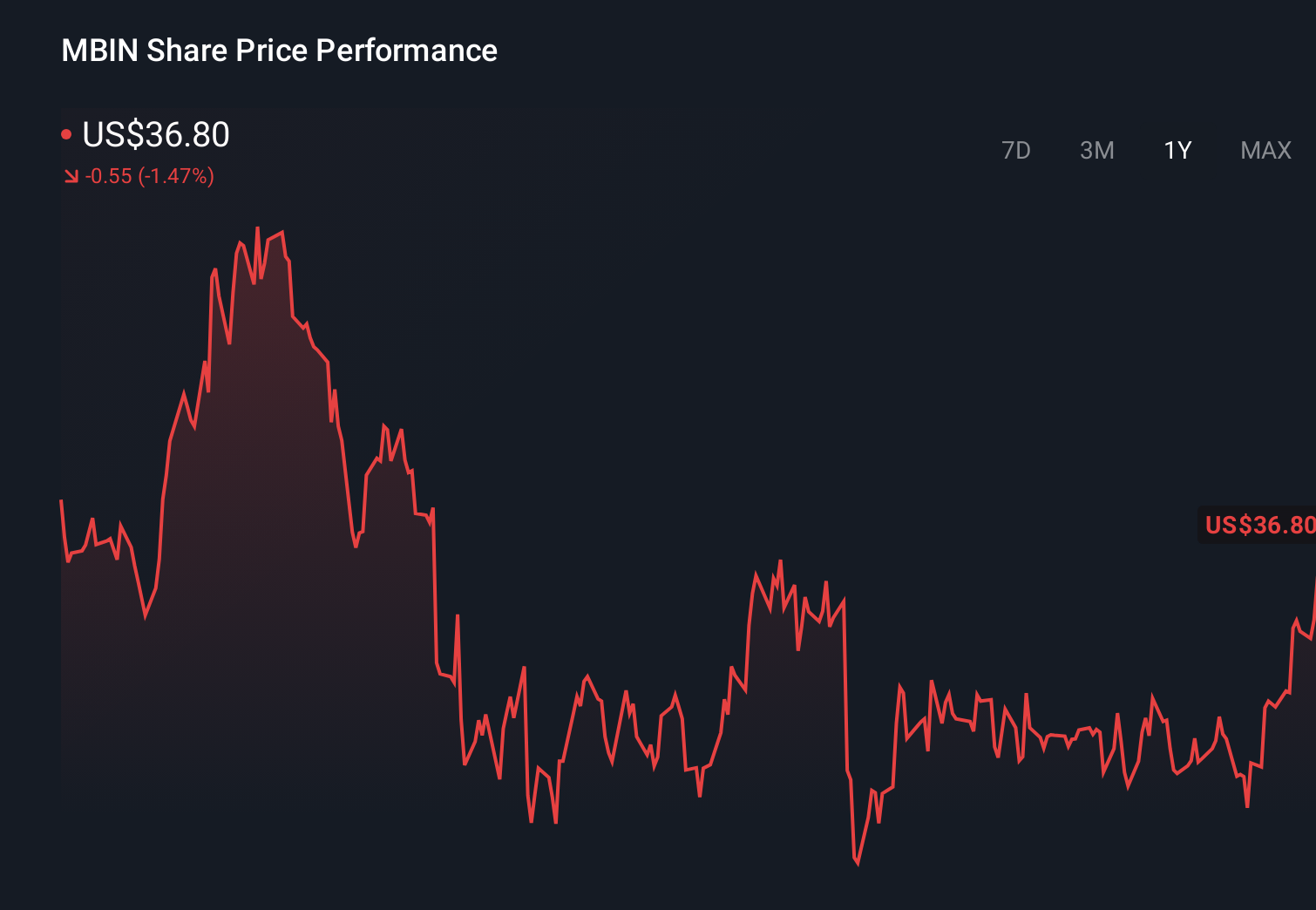Open the MAX historical view
Viewport: 1316px width, 910px height.
click(x=1265, y=150)
